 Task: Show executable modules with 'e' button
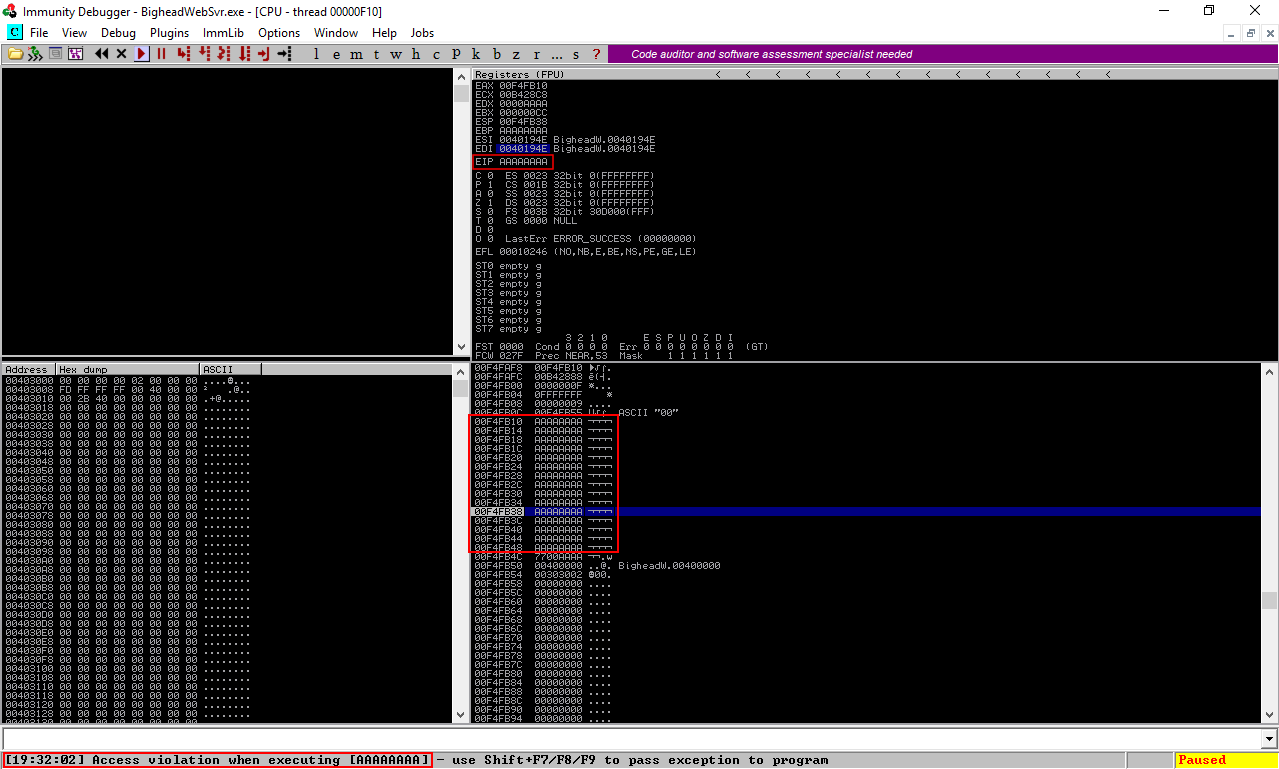[x=337, y=54]
